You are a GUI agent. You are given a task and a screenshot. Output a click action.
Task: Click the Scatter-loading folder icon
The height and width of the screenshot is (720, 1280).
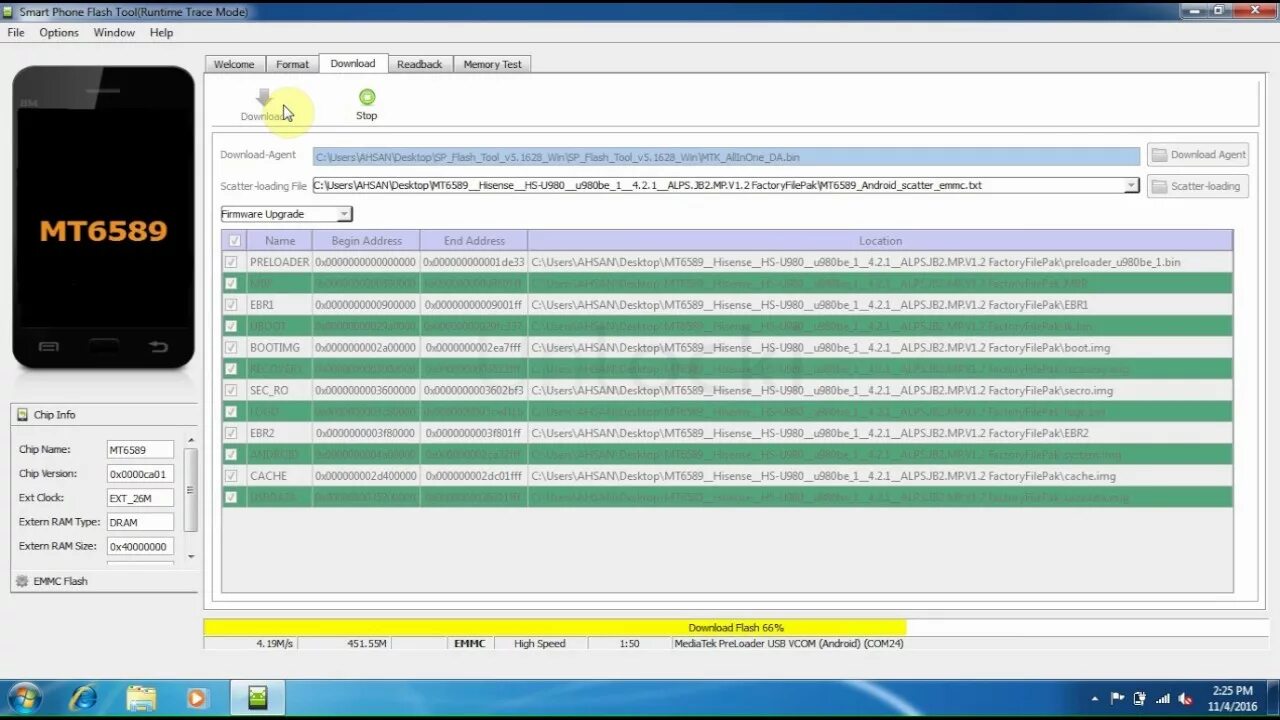(x=1159, y=186)
